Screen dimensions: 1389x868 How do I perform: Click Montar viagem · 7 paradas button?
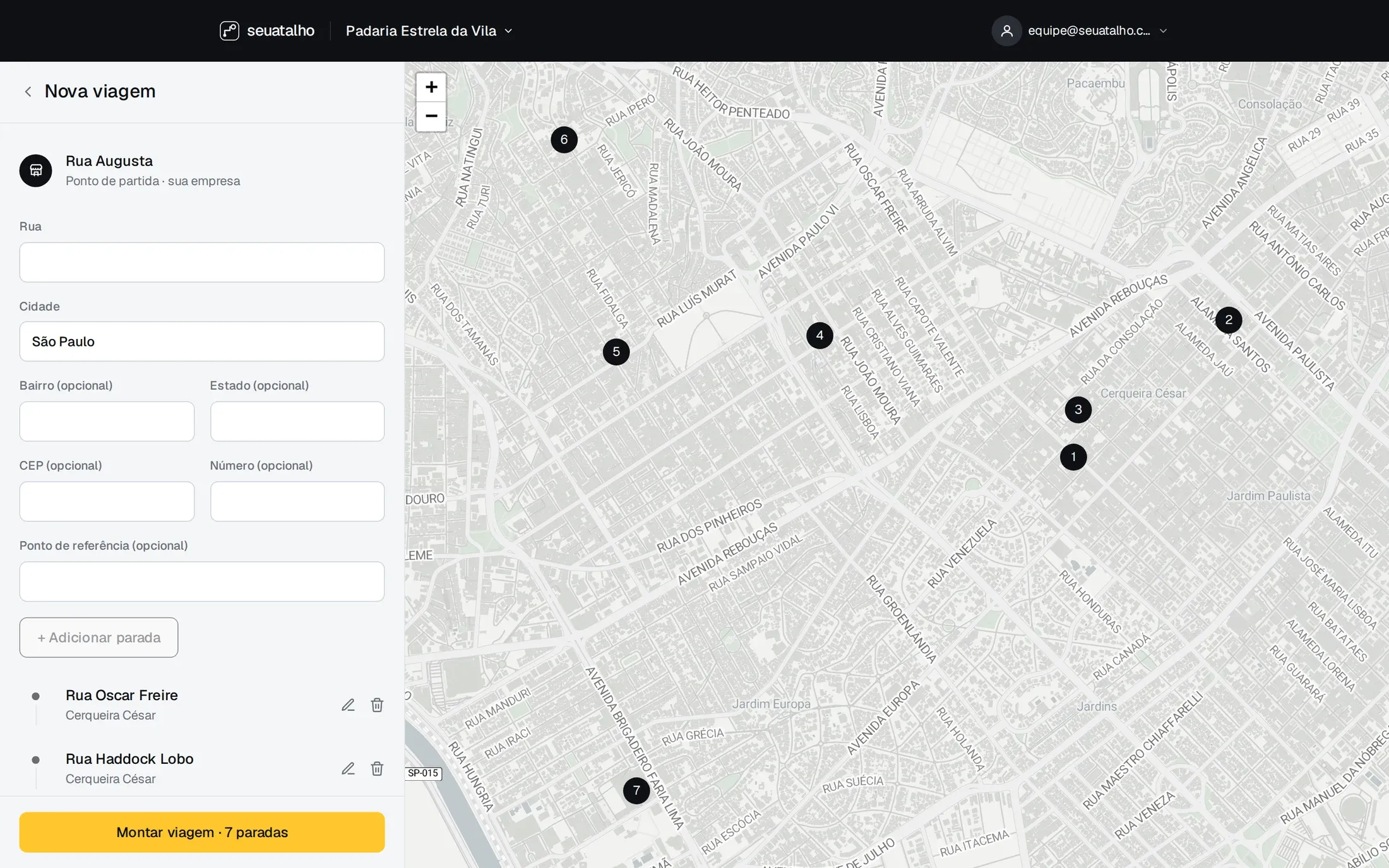[201, 832]
